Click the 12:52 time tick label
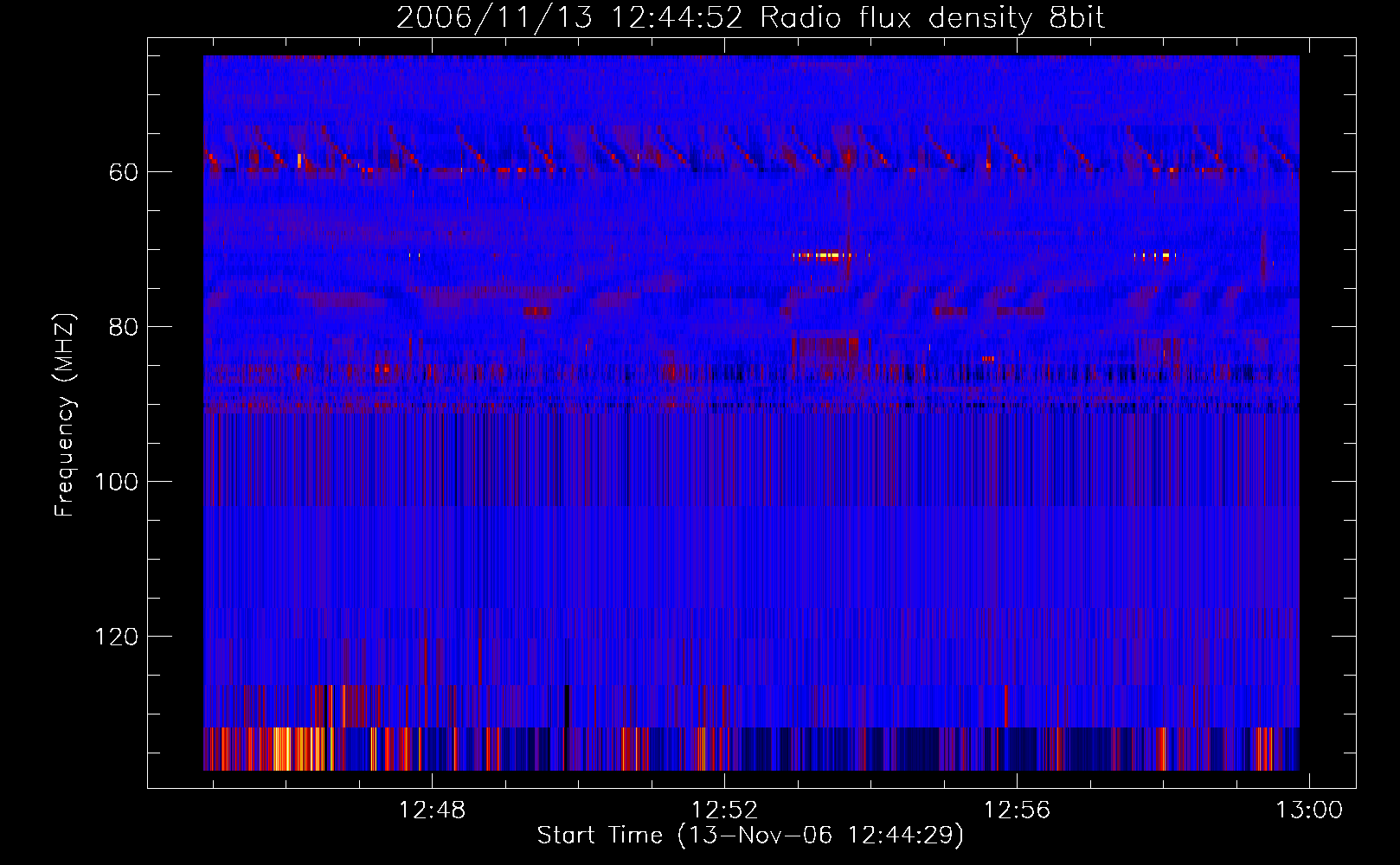 (724, 810)
